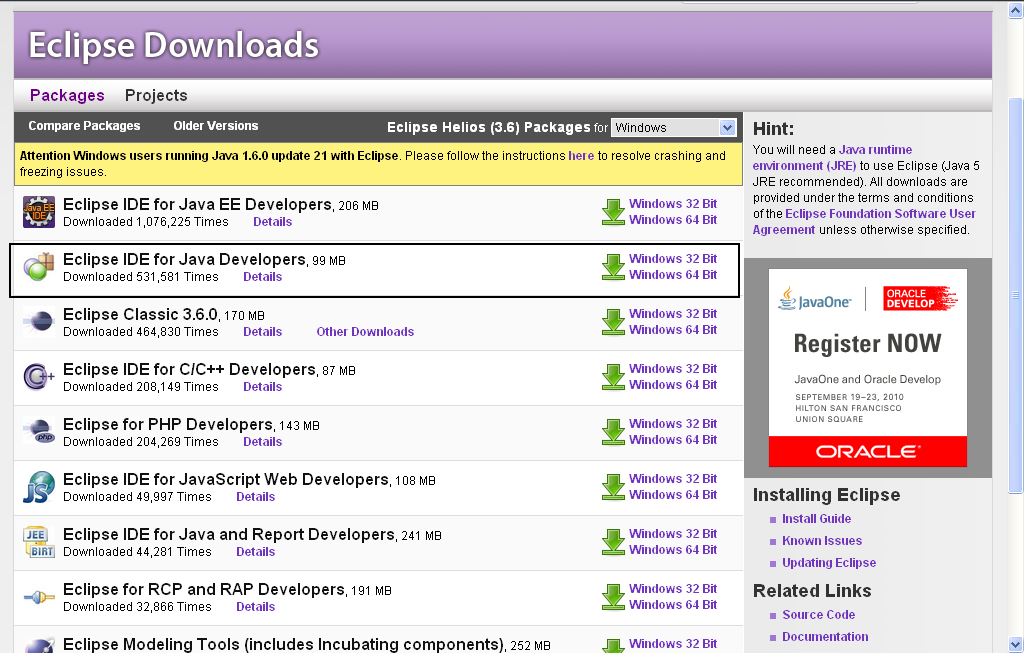Open Eclipse Foundation Software User Agreement link
This screenshot has width=1024, height=653.
pyautogui.click(x=864, y=221)
